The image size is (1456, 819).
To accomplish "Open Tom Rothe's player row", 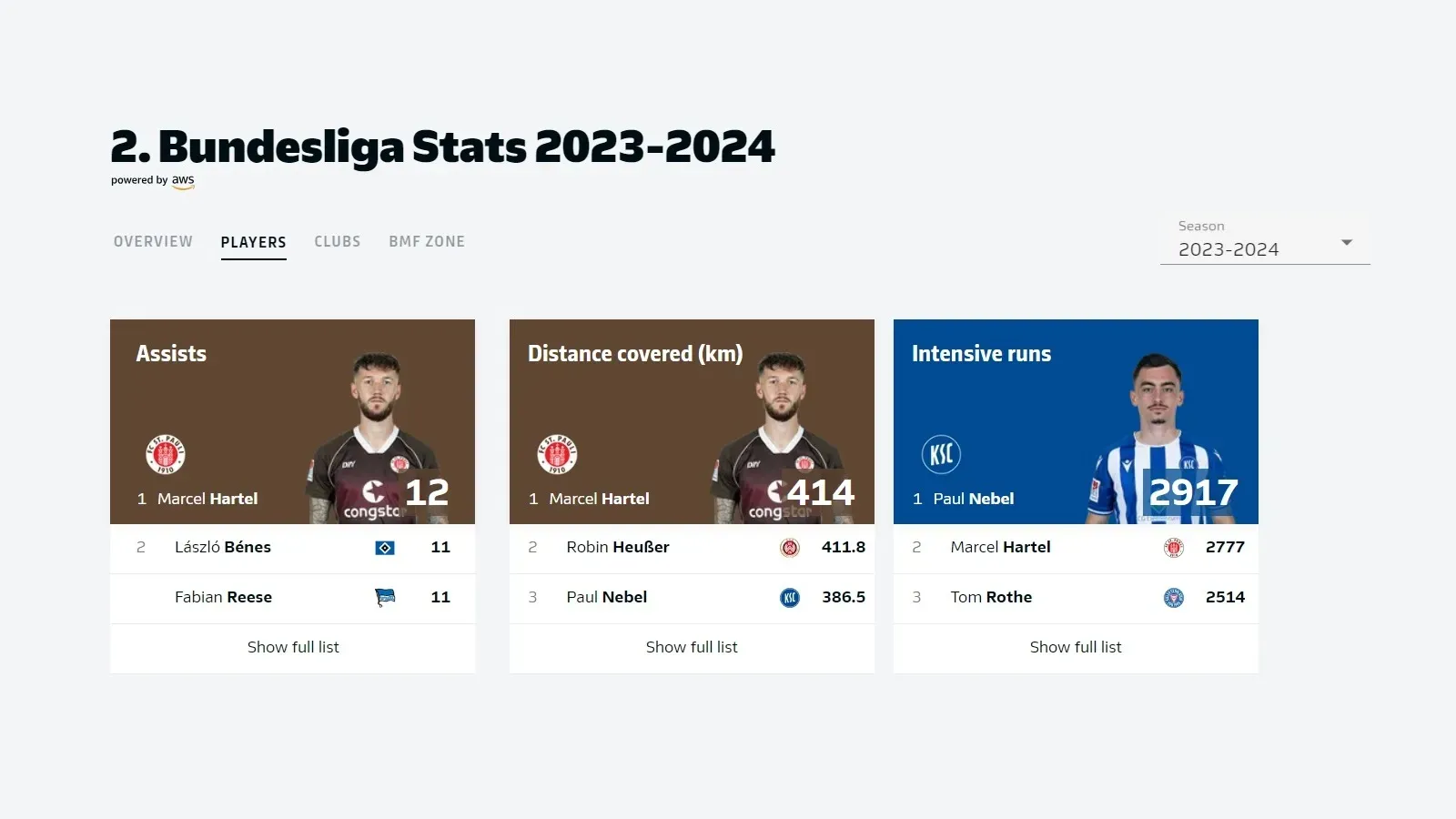I will click(991, 598).
